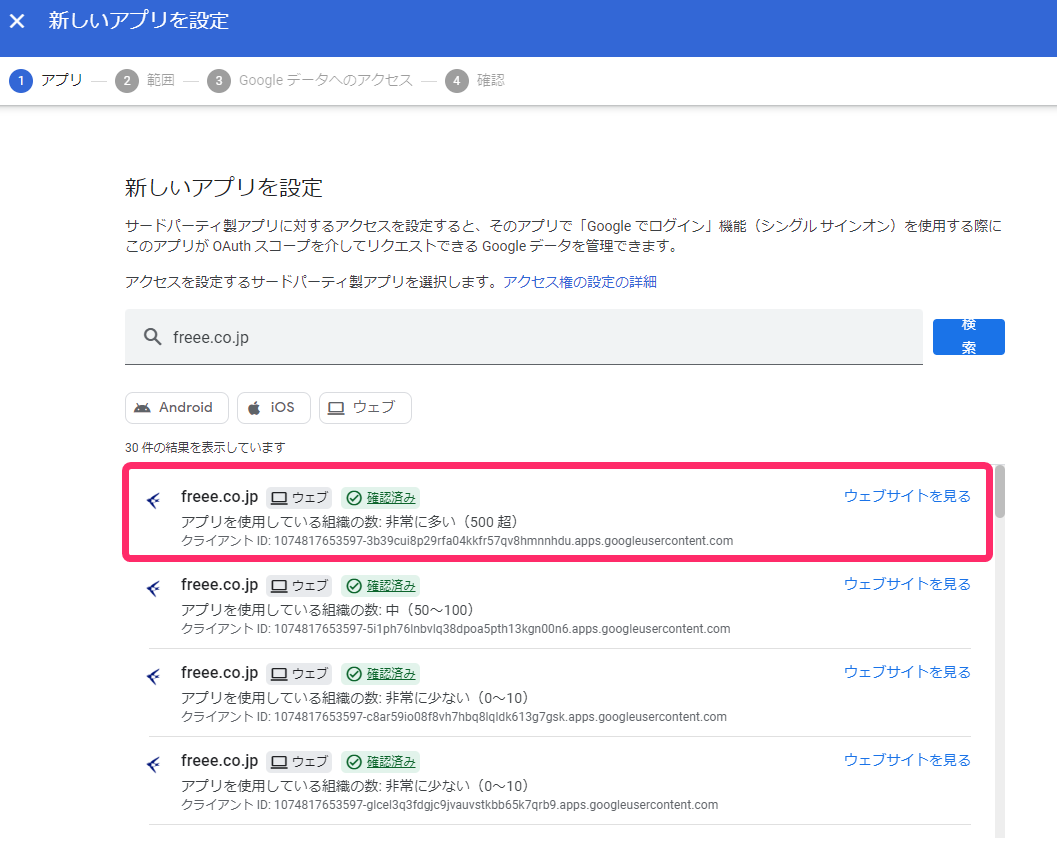Click the freee logo in the 5i1ph76 client row

click(154, 589)
